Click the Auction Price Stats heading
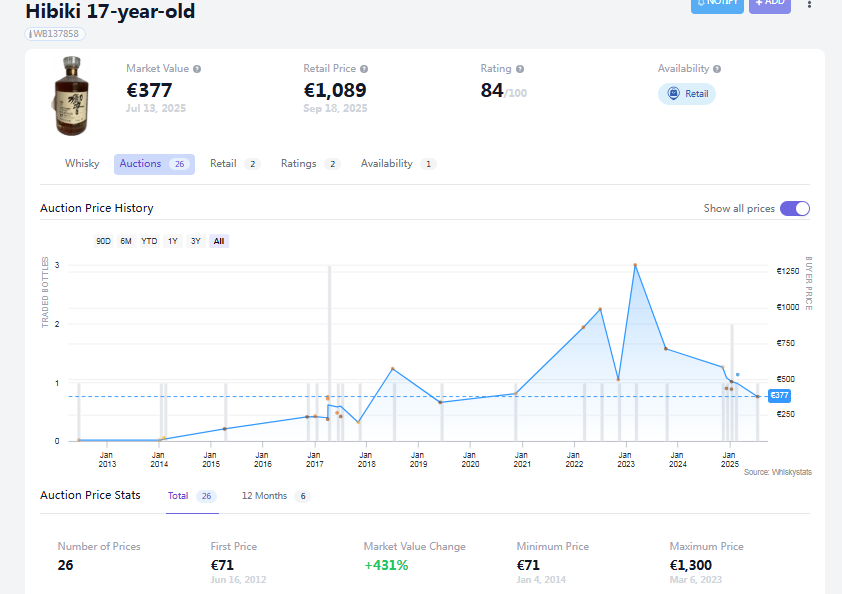 coord(90,495)
